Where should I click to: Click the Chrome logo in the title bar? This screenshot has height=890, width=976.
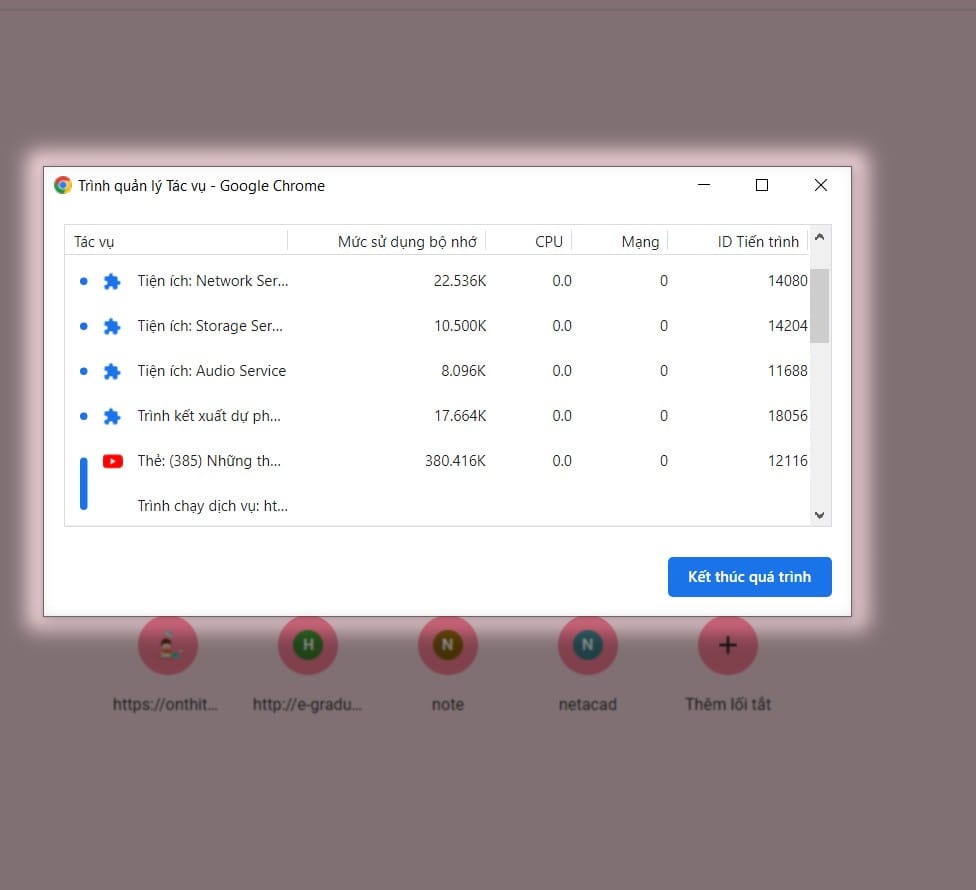[x=63, y=185]
